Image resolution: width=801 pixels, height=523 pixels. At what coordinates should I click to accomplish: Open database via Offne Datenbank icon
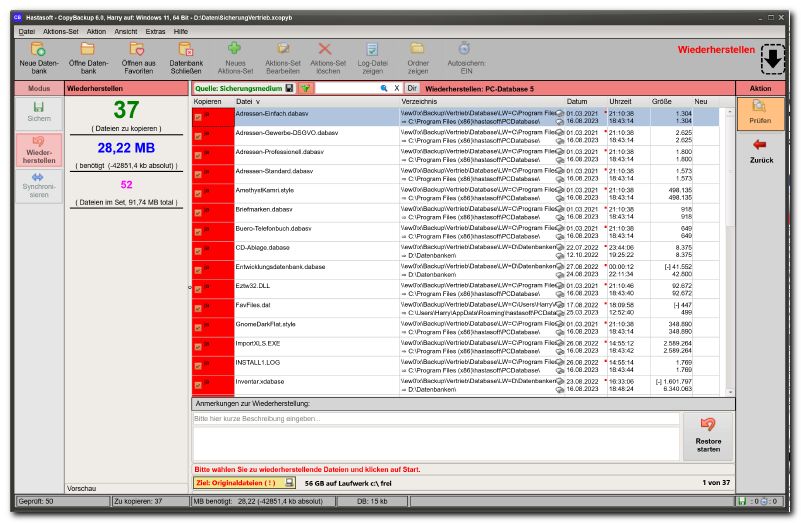click(x=88, y=49)
